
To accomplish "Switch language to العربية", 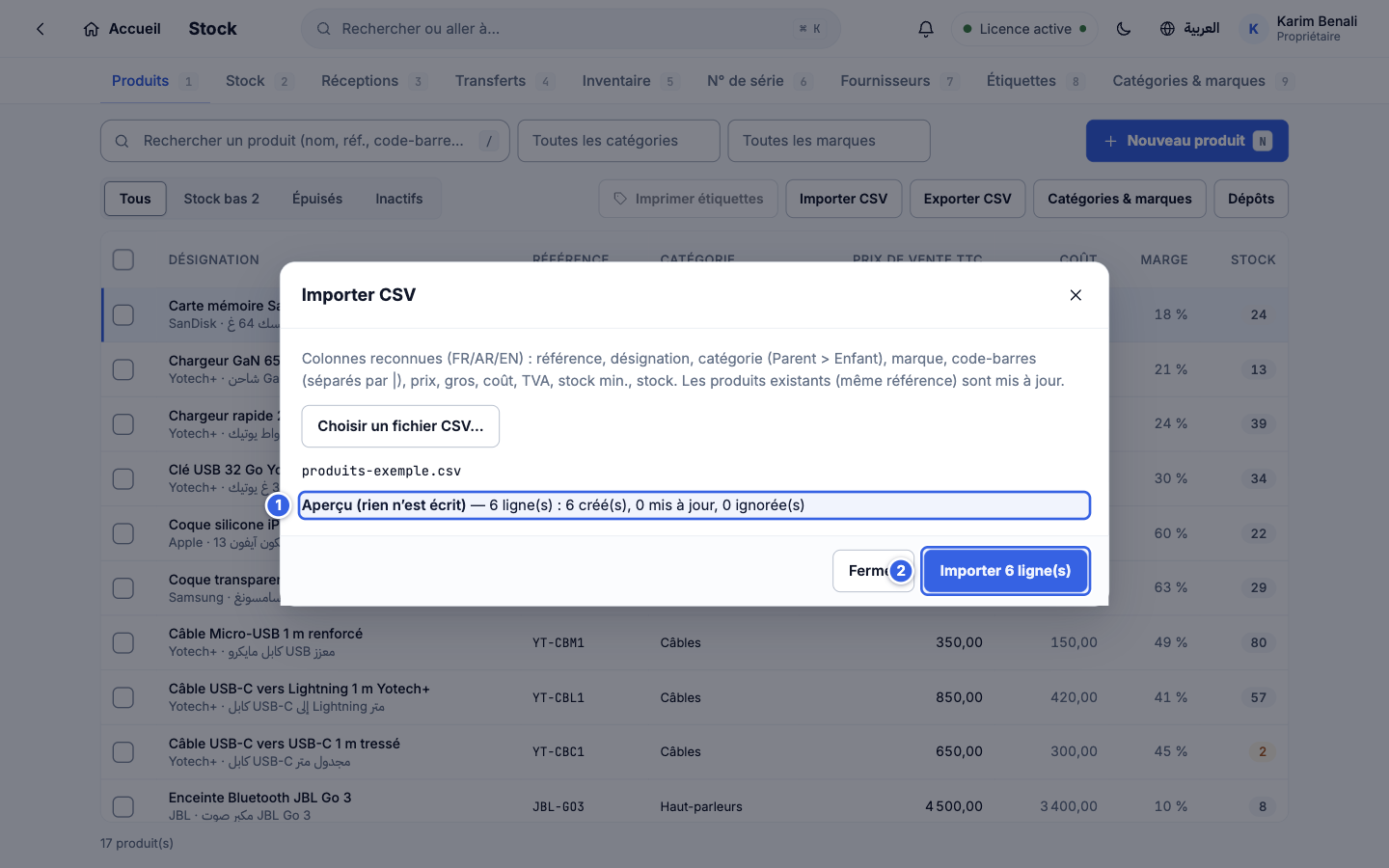I will 1189,29.
